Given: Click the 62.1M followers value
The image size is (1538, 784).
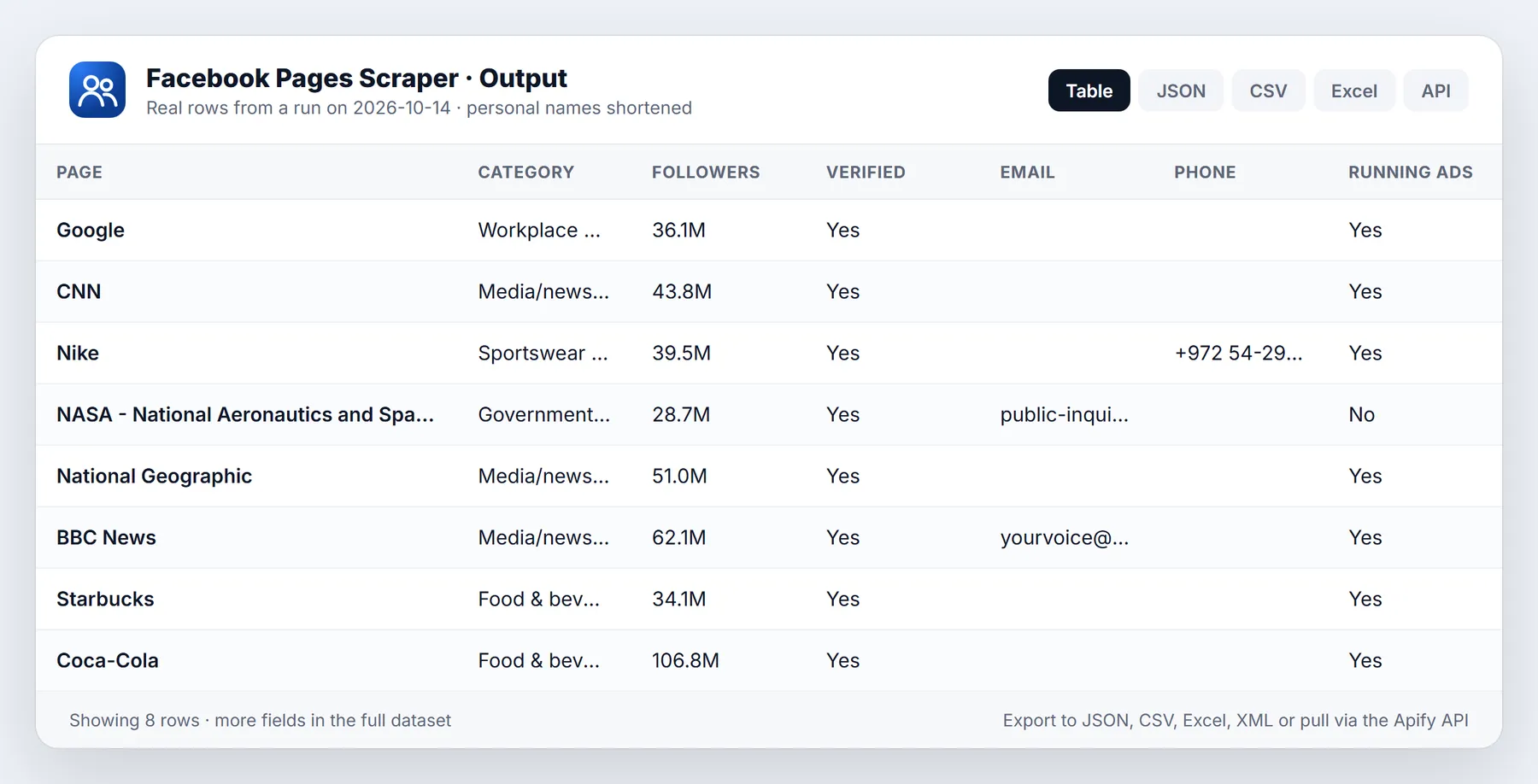Looking at the screenshot, I should [678, 538].
